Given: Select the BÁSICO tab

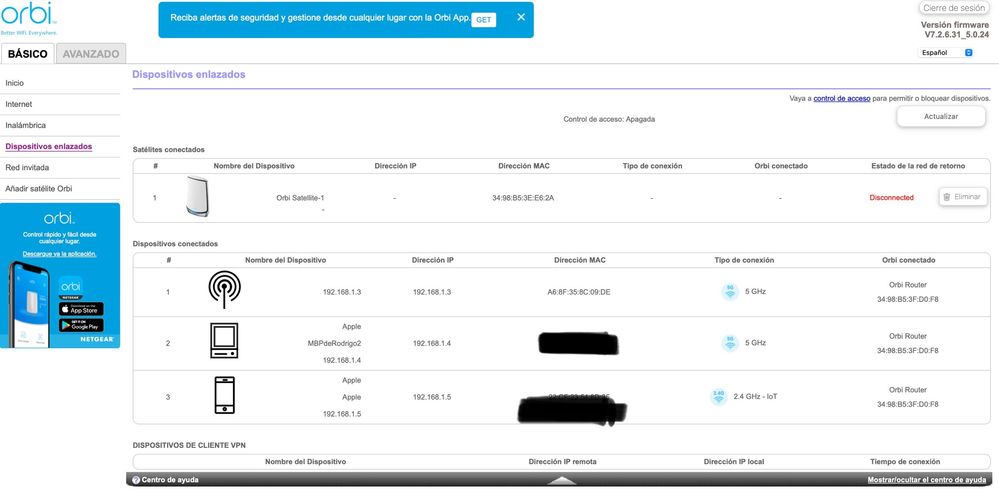Looking at the screenshot, I should tap(27, 54).
